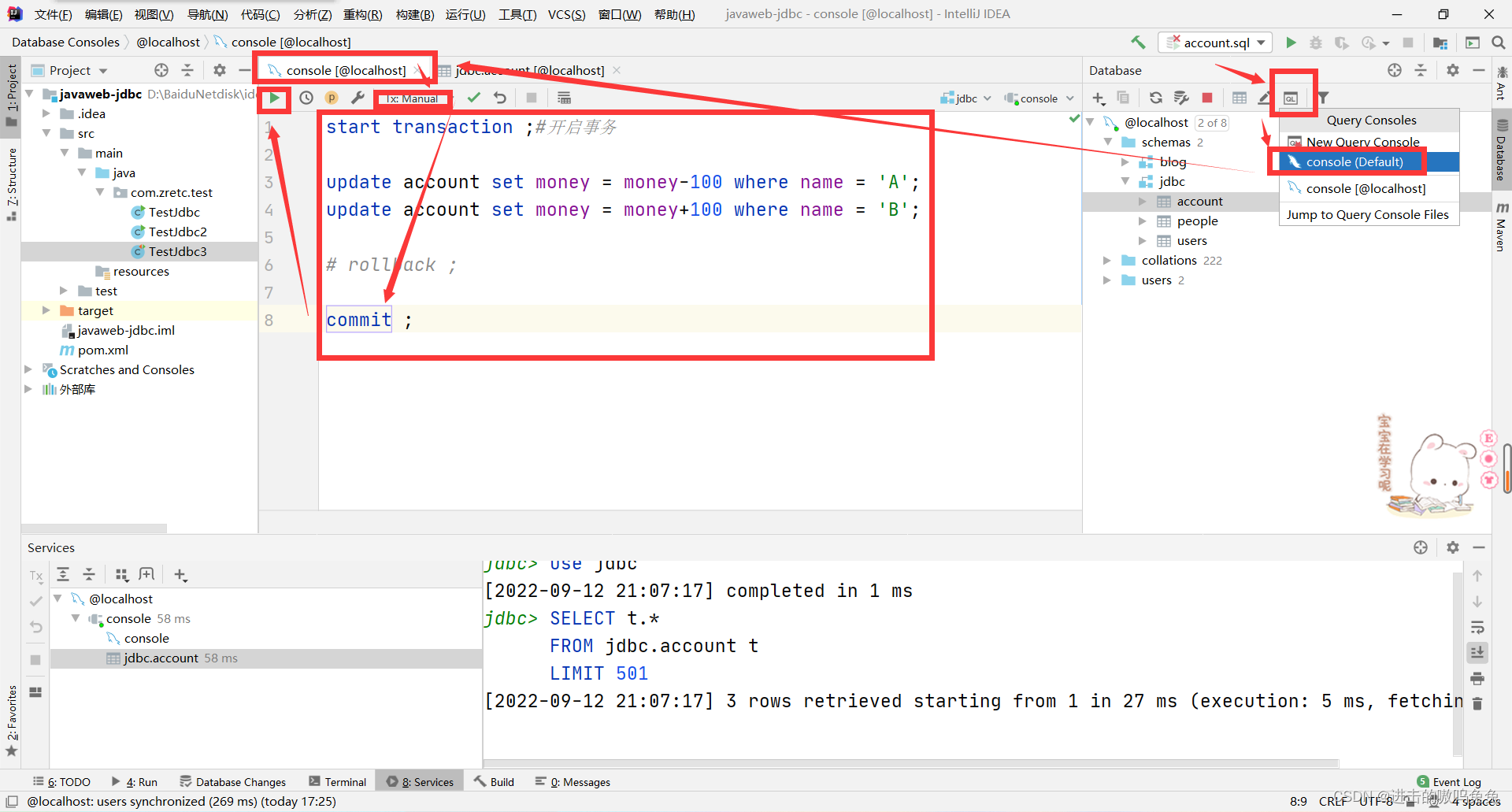Click Jump to Query Console Files
The width and height of the screenshot is (1512, 812).
[x=1368, y=214]
